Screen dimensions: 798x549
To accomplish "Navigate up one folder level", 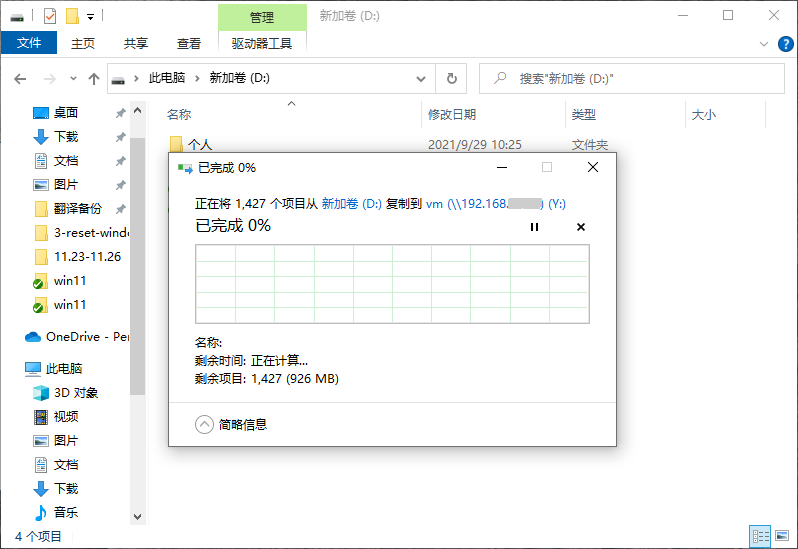I will [94, 78].
